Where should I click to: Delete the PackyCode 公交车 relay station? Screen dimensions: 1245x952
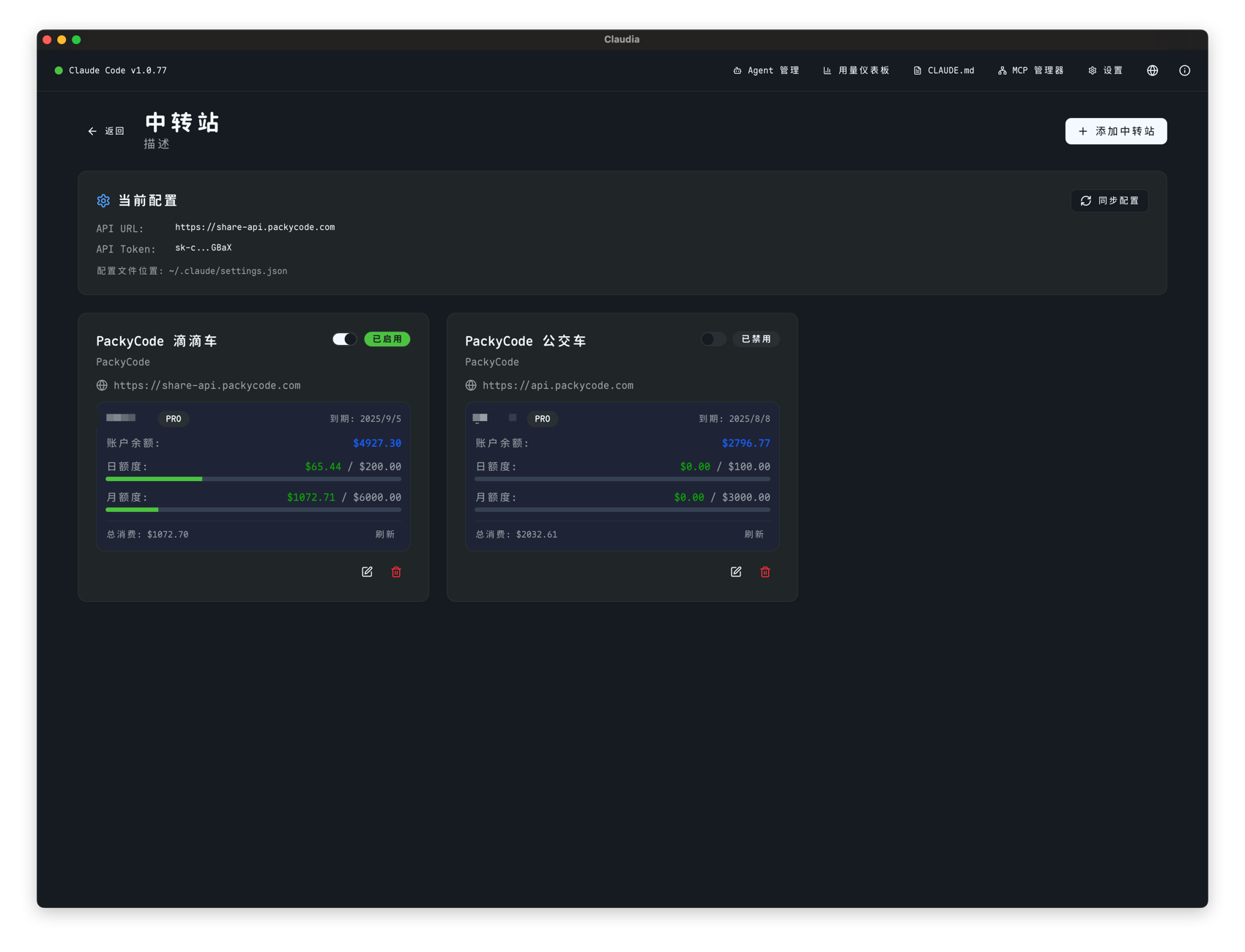(x=765, y=572)
